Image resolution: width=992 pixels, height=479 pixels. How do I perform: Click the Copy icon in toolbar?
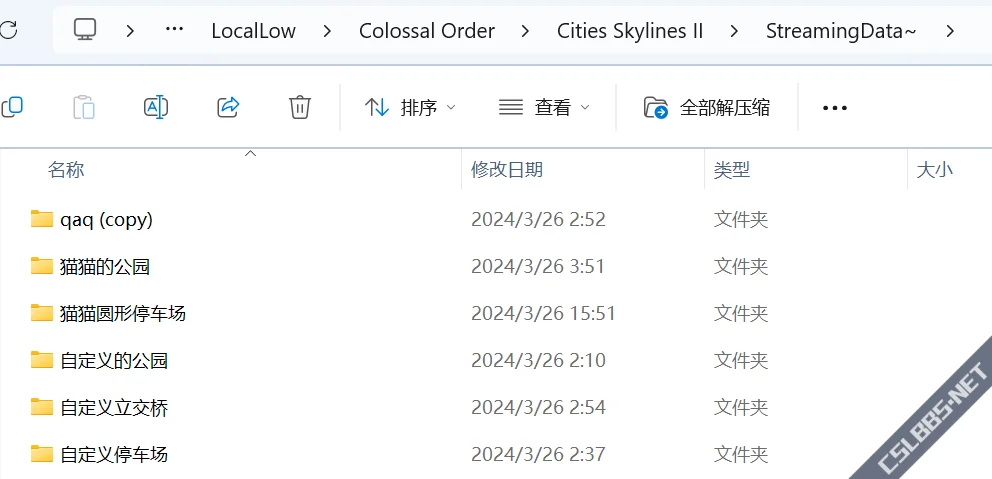click(x=12, y=107)
